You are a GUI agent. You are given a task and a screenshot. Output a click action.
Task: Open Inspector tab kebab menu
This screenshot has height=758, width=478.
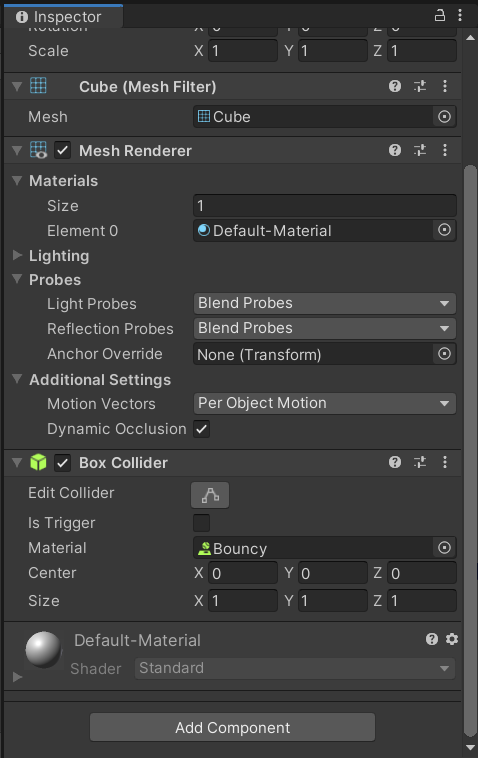pyautogui.click(x=460, y=15)
